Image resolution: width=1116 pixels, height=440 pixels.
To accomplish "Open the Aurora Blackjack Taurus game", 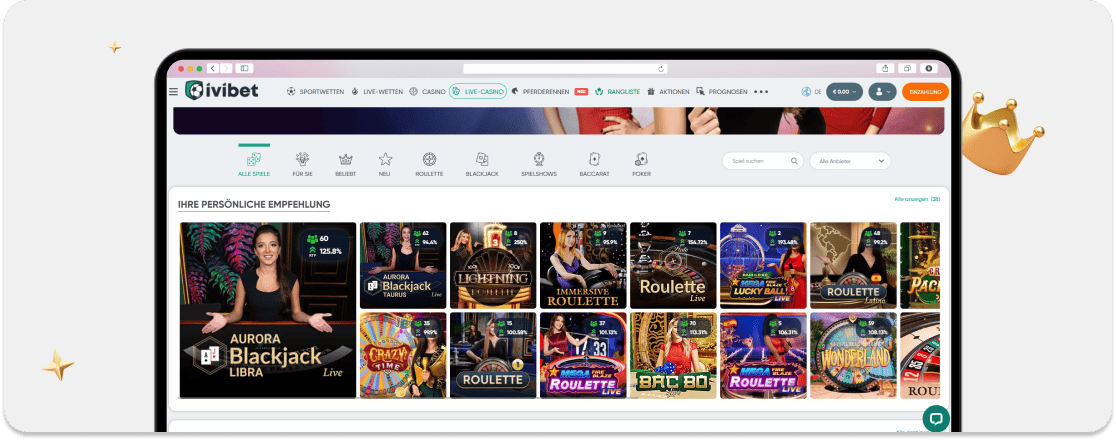I will click(403, 265).
